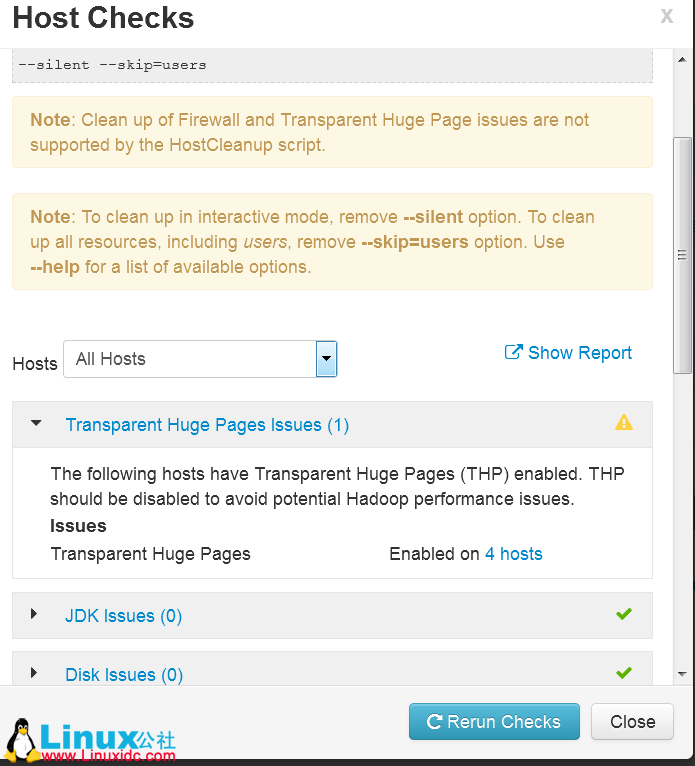Screen dimensions: 695x766
Task: Open Transparent Huge Pages Issues (1) heading
Action: (x=207, y=425)
